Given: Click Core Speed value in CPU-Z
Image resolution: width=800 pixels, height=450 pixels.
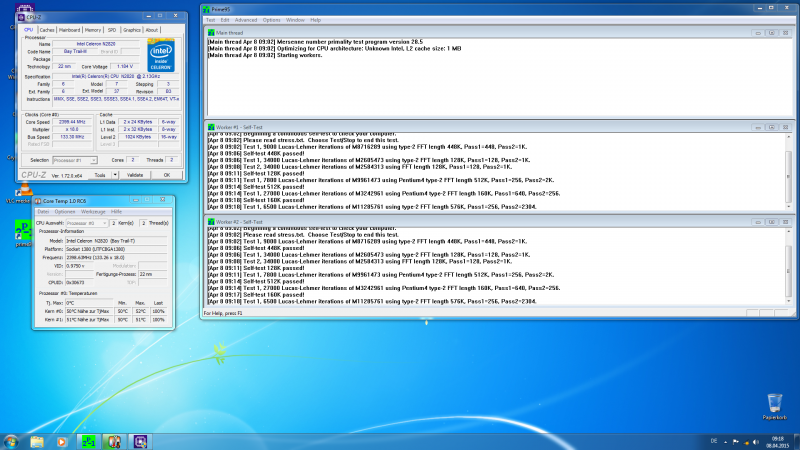Looking at the screenshot, I should tap(72, 122).
